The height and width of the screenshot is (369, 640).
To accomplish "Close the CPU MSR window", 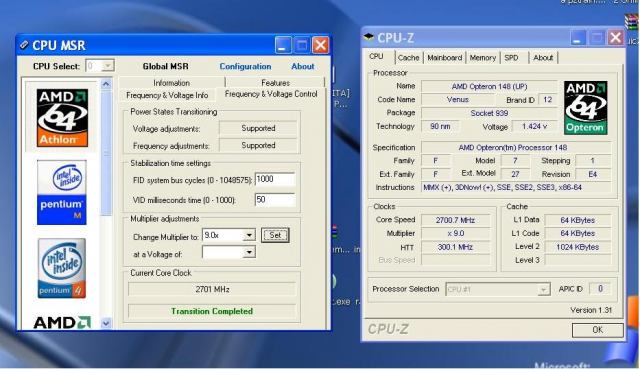I will tap(320, 45).
